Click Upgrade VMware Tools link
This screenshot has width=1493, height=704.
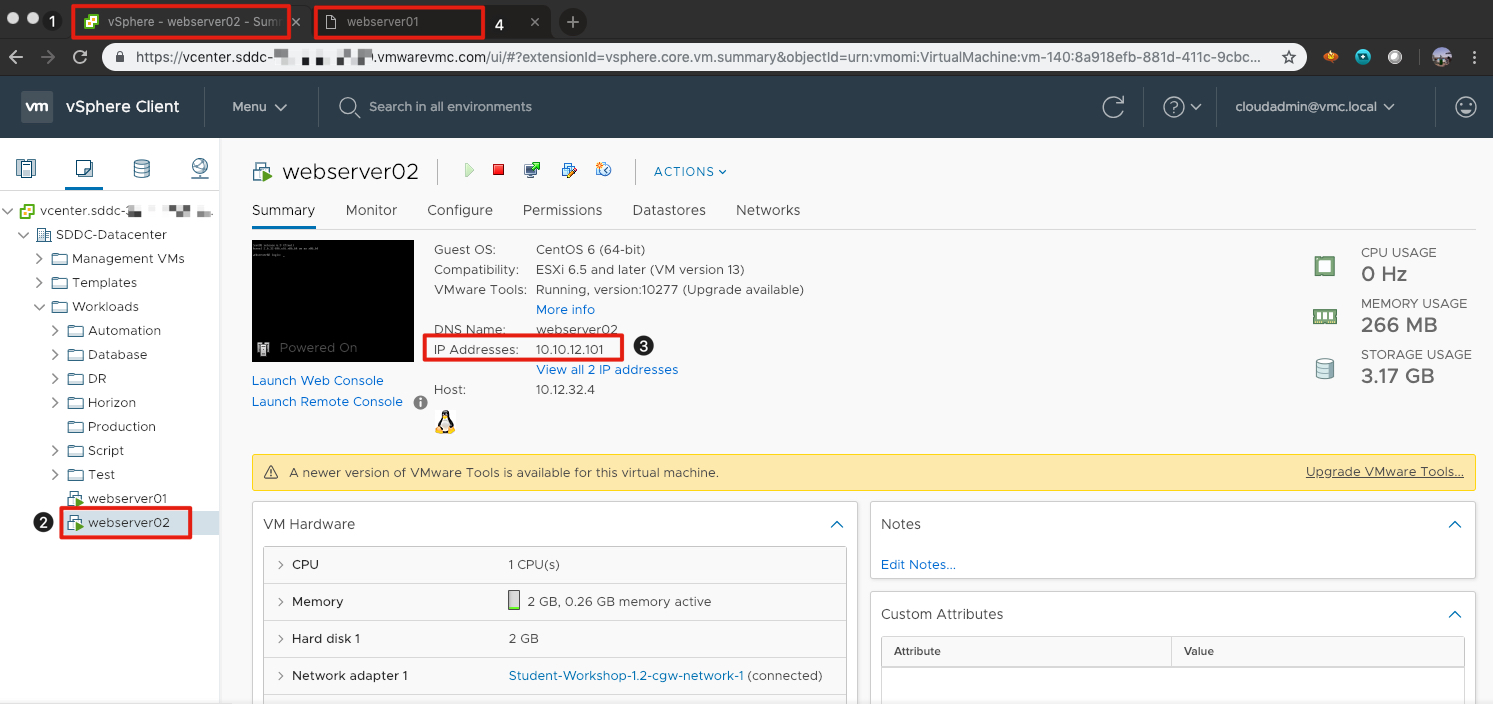point(1384,471)
